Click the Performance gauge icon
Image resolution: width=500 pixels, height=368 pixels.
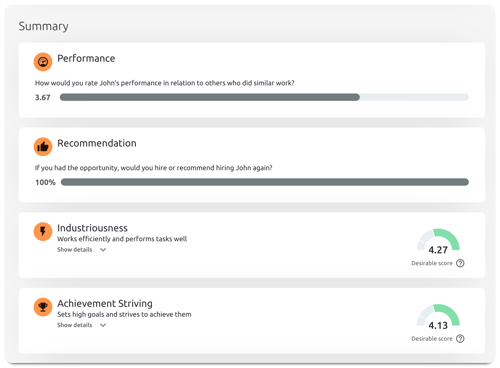click(43, 62)
